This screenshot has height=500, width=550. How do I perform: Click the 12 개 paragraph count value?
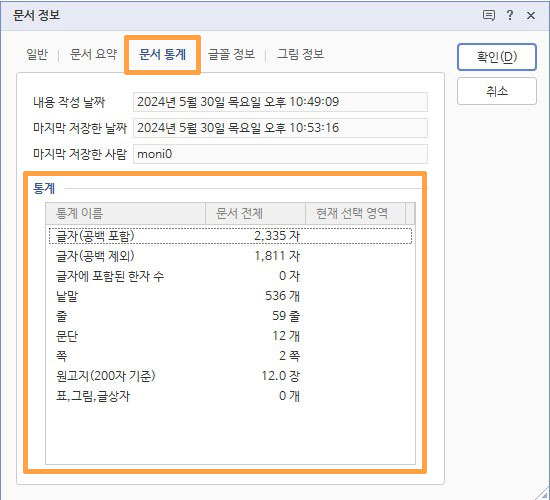286,336
